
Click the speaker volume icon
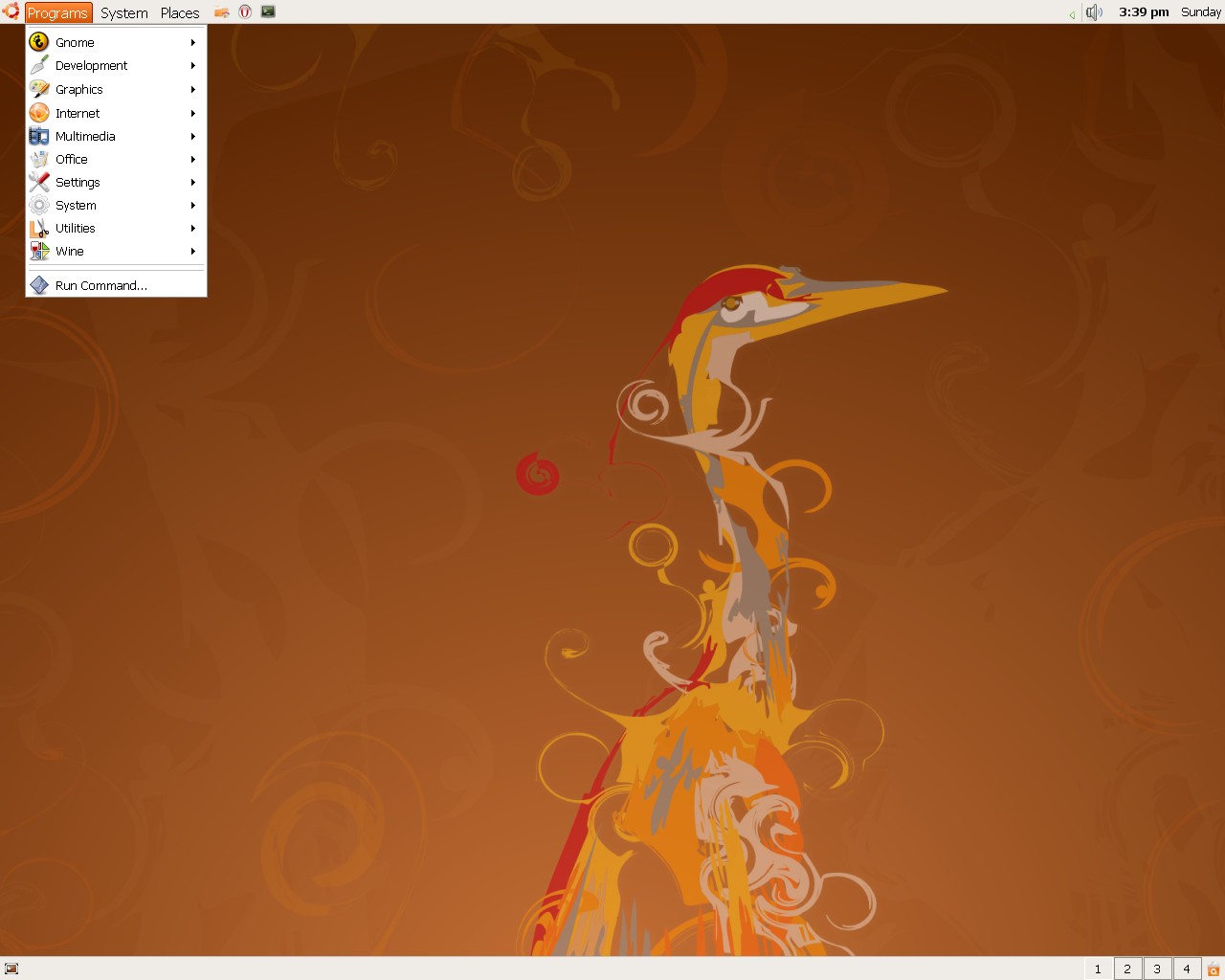[1094, 12]
